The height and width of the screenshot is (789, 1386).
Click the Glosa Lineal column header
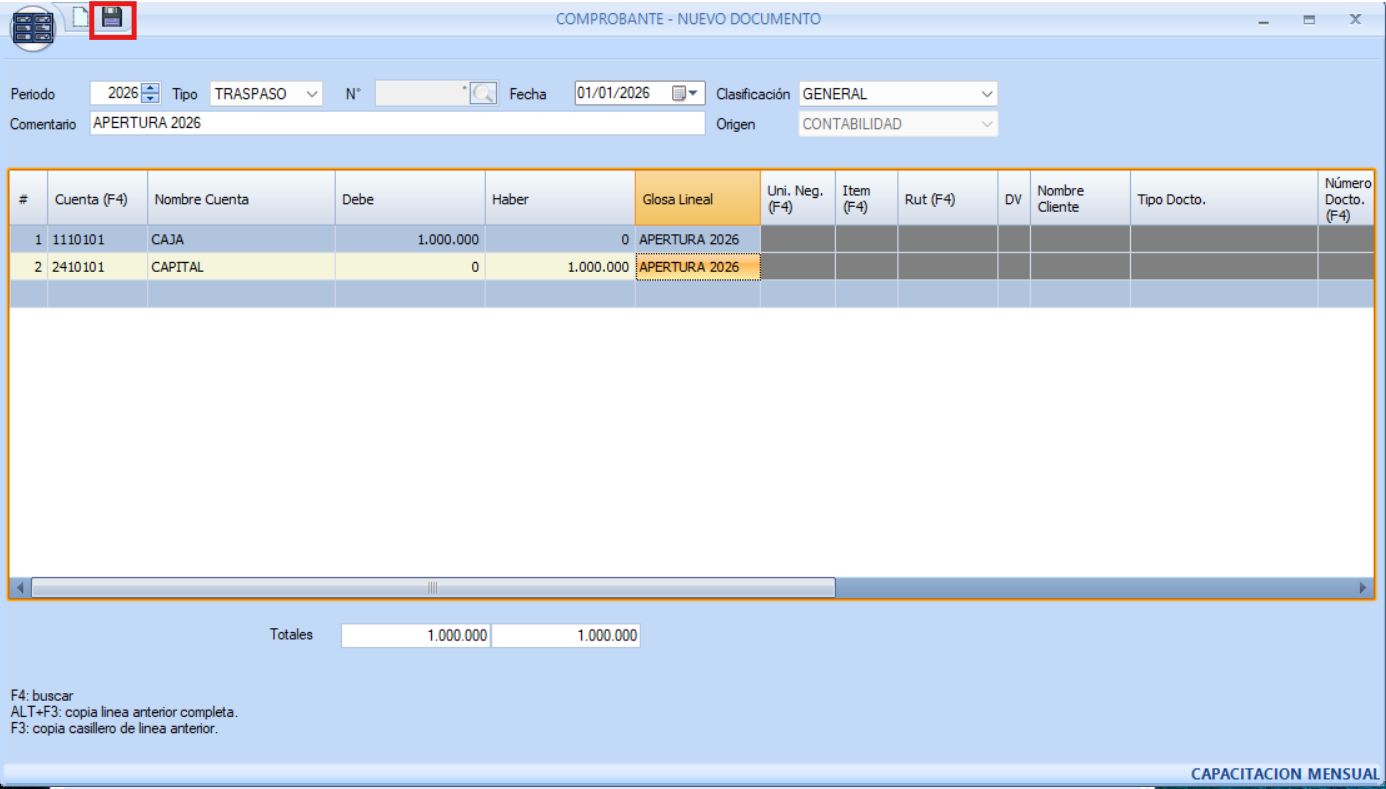click(697, 199)
